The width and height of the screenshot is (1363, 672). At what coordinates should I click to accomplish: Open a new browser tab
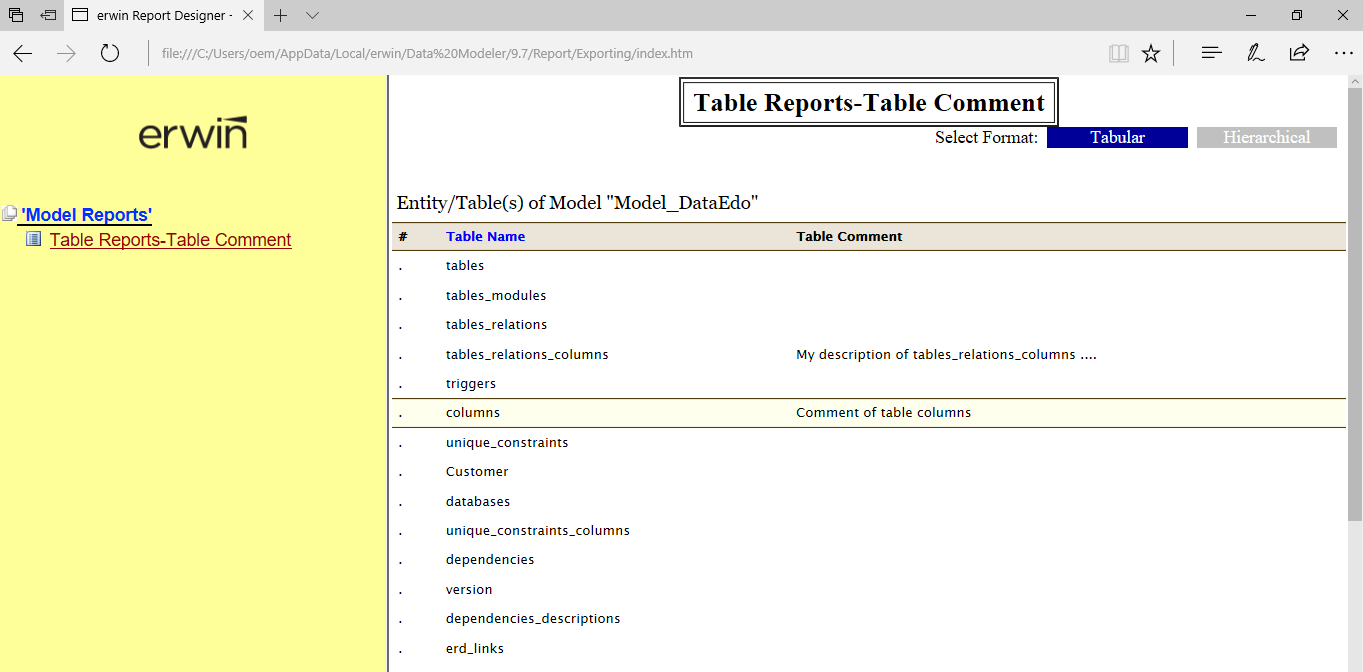[x=281, y=16]
